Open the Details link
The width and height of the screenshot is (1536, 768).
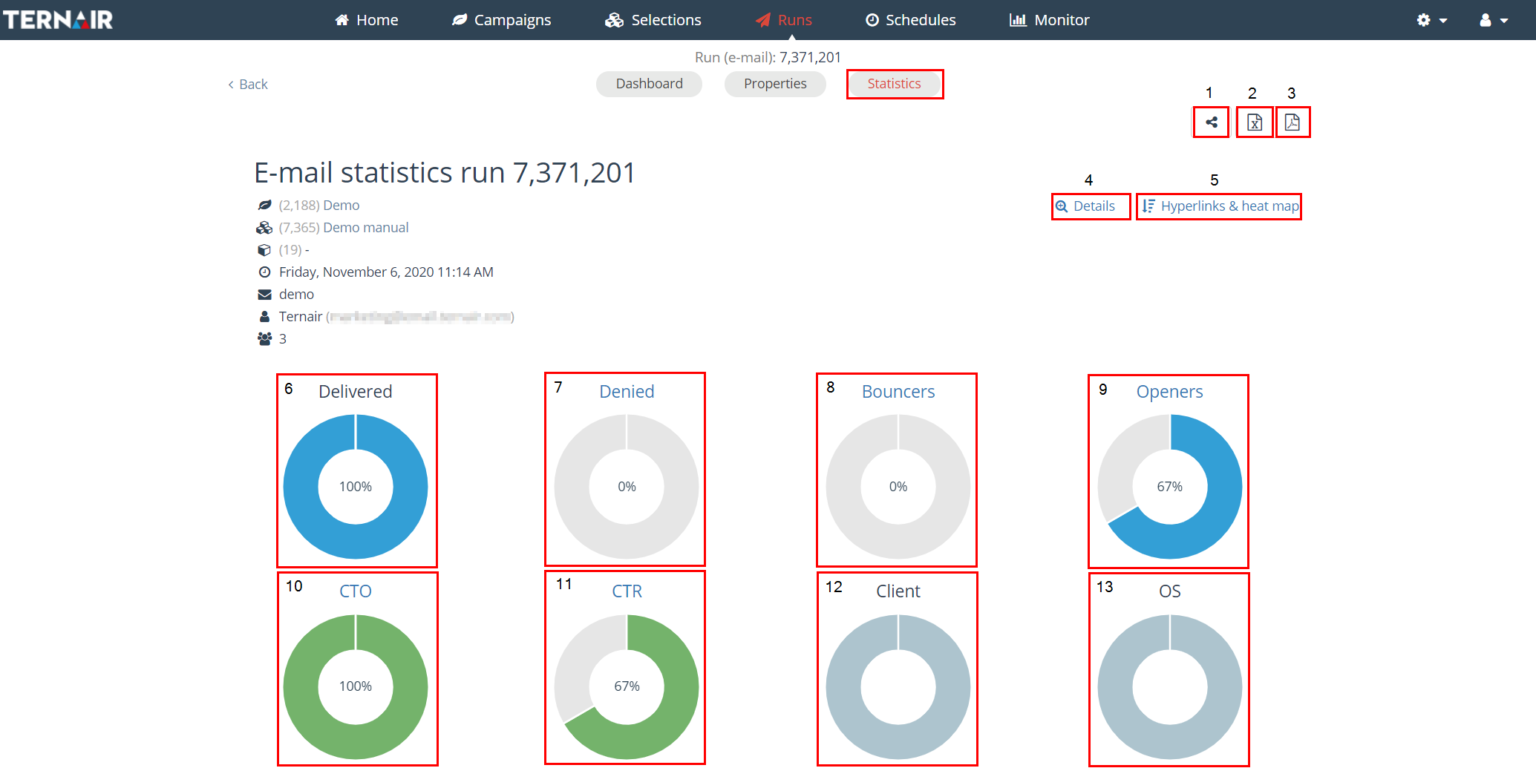coord(1085,206)
